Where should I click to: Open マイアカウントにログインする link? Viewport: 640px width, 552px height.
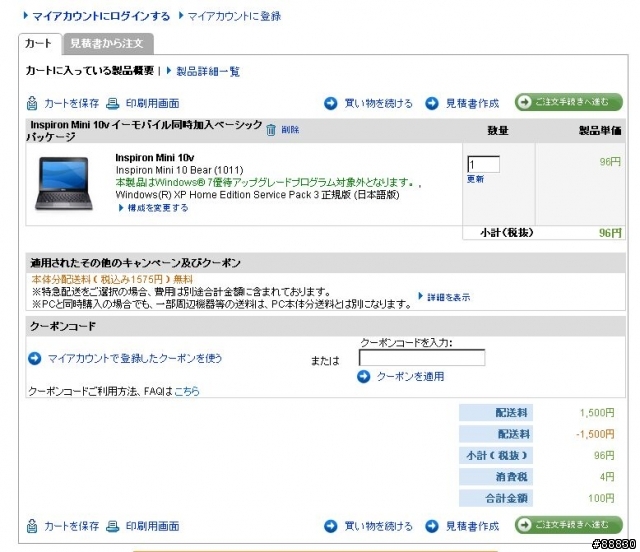(101, 16)
